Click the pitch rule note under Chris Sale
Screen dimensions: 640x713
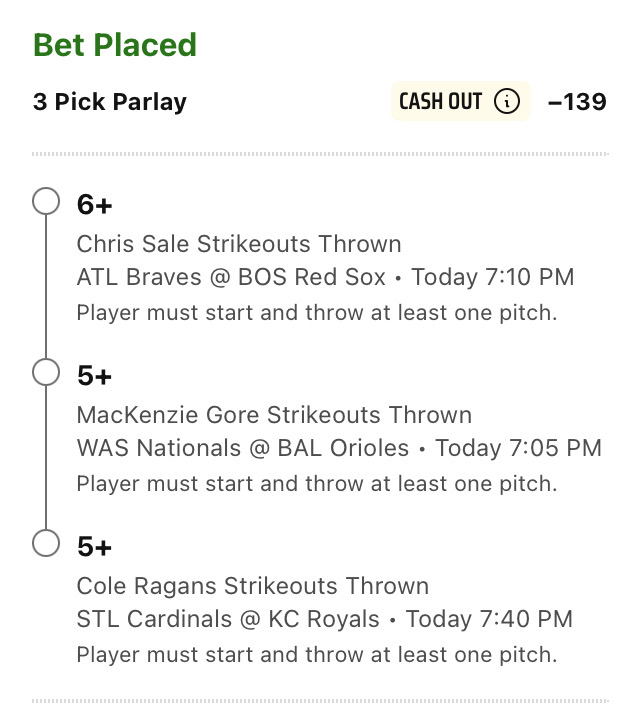coord(317,313)
